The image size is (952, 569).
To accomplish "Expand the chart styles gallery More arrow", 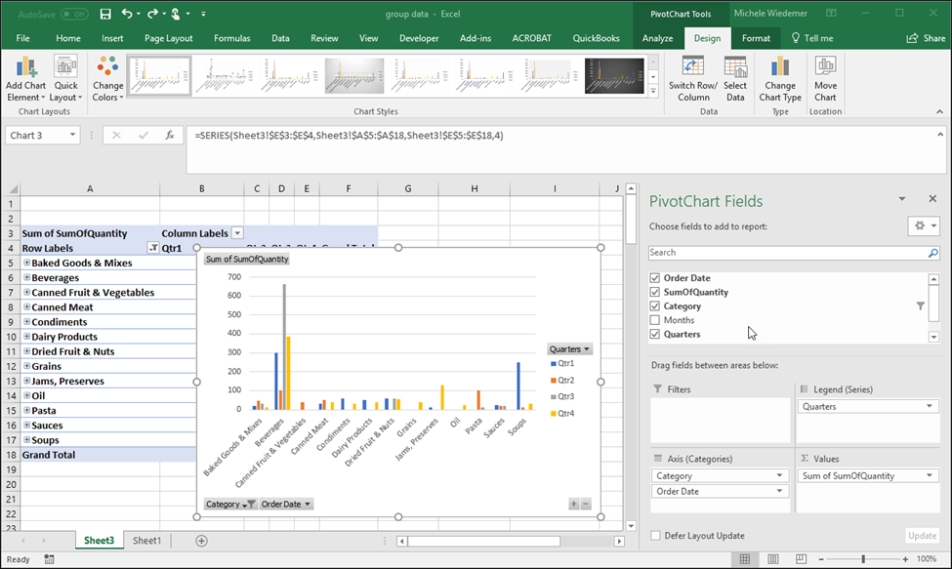I will coord(653,92).
